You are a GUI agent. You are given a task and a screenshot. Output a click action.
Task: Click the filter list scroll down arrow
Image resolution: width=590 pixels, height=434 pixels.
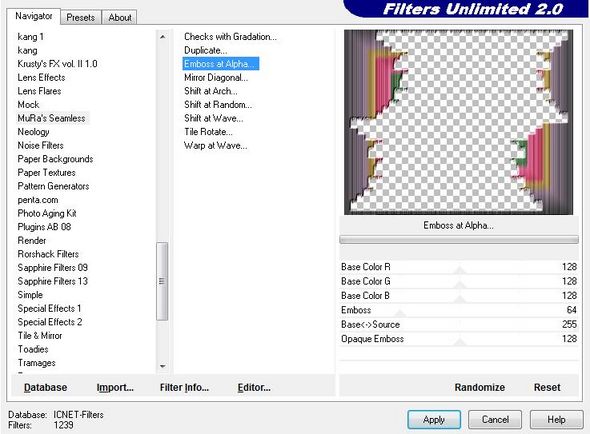(x=163, y=366)
